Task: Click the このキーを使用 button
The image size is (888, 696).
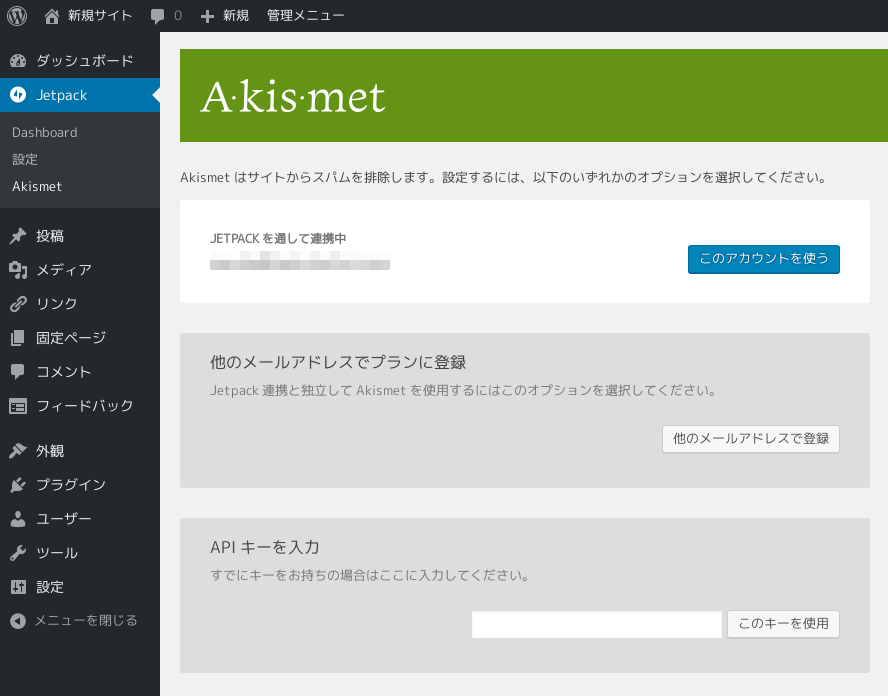Action: pyautogui.click(x=783, y=624)
